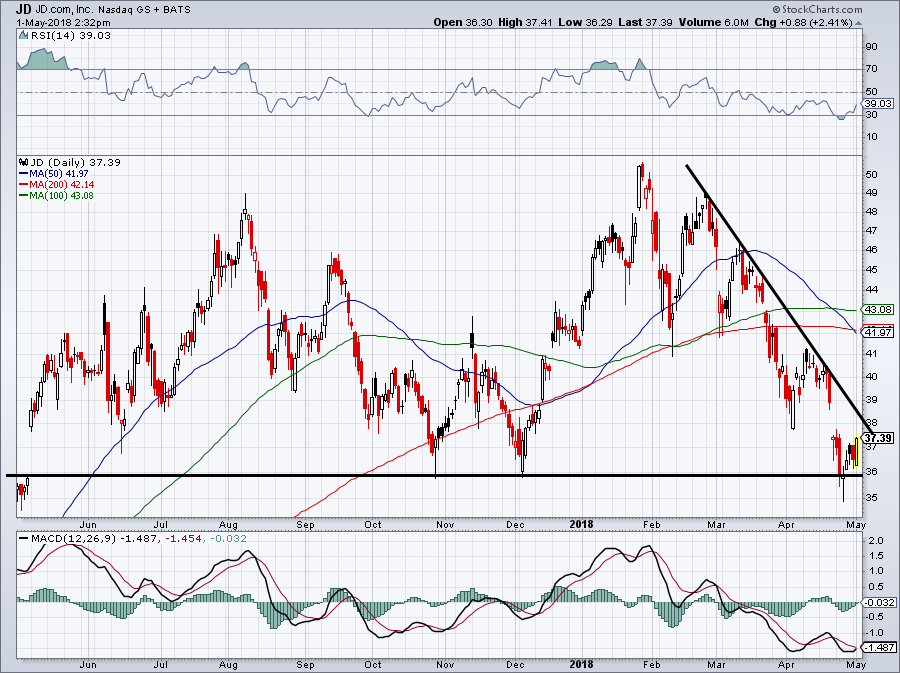Click the 41.97 price tag on right axis
The height and width of the screenshot is (673, 900).
pos(878,332)
